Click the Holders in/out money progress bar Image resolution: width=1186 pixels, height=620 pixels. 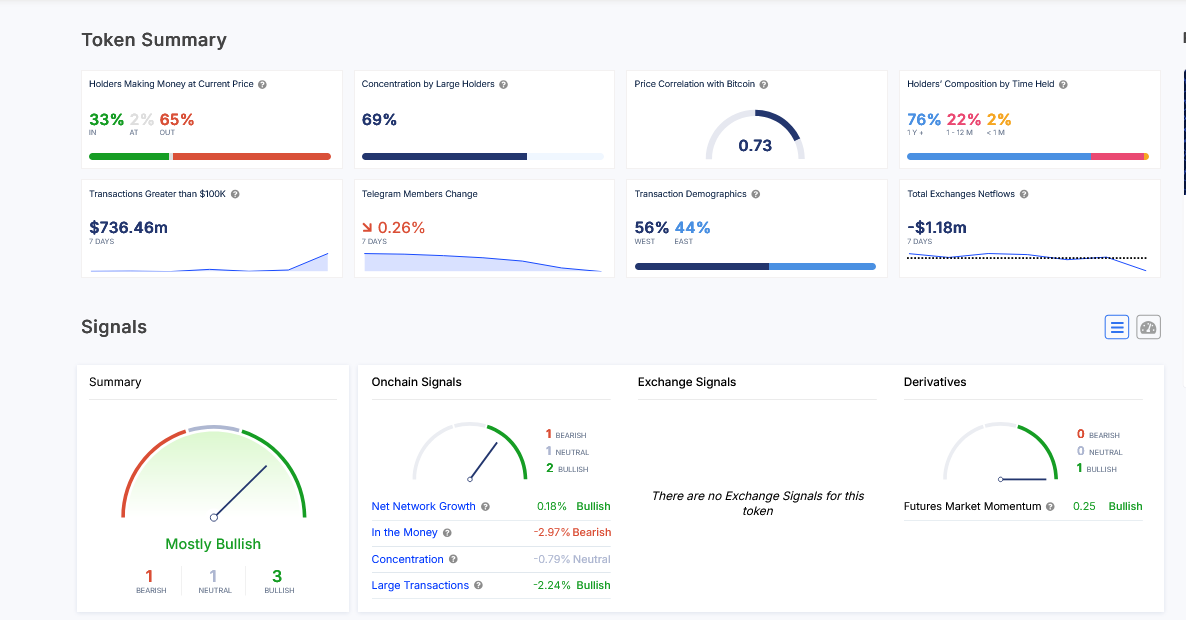click(x=210, y=156)
